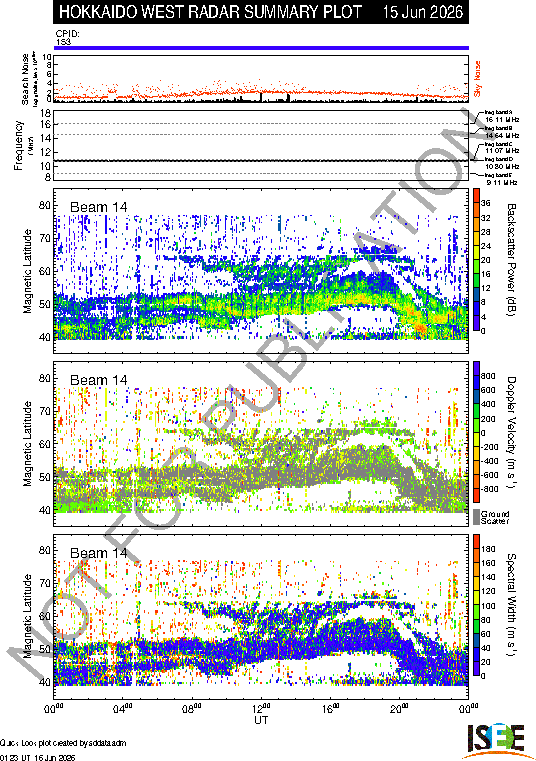536x761 pixels.
Task: Select the gray Ground Scatter legend swatch
Action: tap(476, 517)
